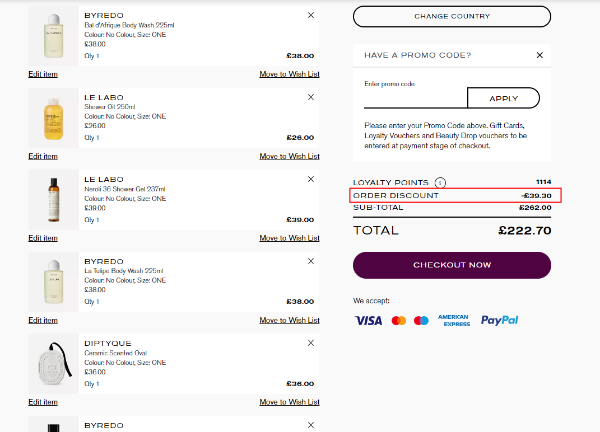Click the American Express logo
Viewport: 600px width, 432px height.
tap(453, 321)
